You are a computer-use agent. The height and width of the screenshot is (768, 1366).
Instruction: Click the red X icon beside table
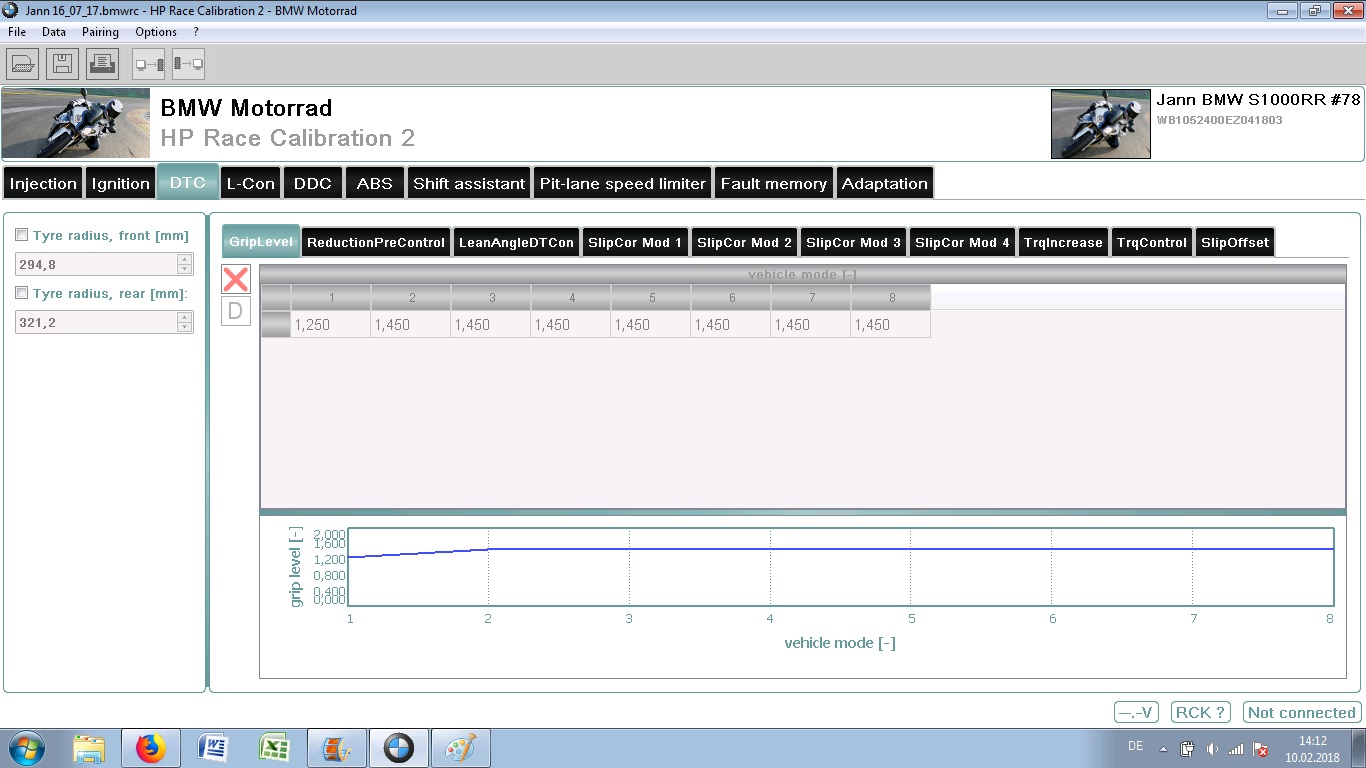236,279
